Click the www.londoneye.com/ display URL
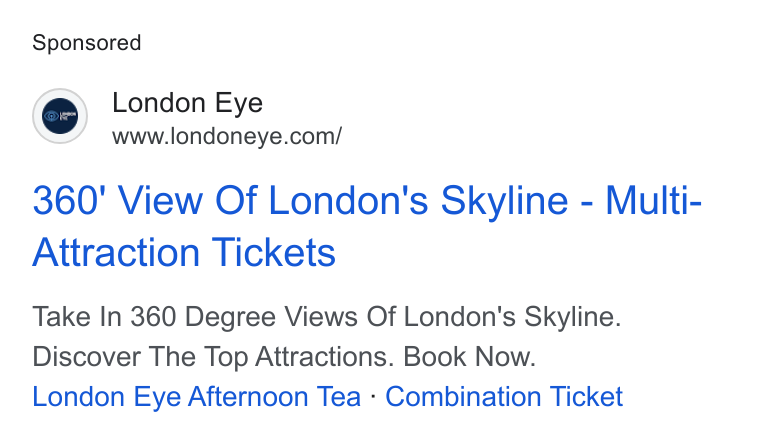This screenshot has height=440, width=760. (227, 136)
